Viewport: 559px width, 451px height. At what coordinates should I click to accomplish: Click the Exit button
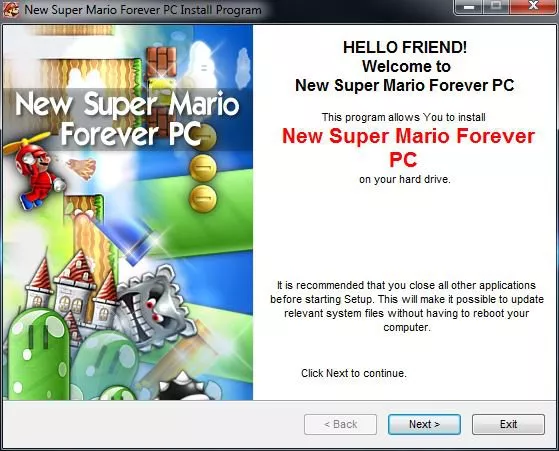tap(508, 424)
